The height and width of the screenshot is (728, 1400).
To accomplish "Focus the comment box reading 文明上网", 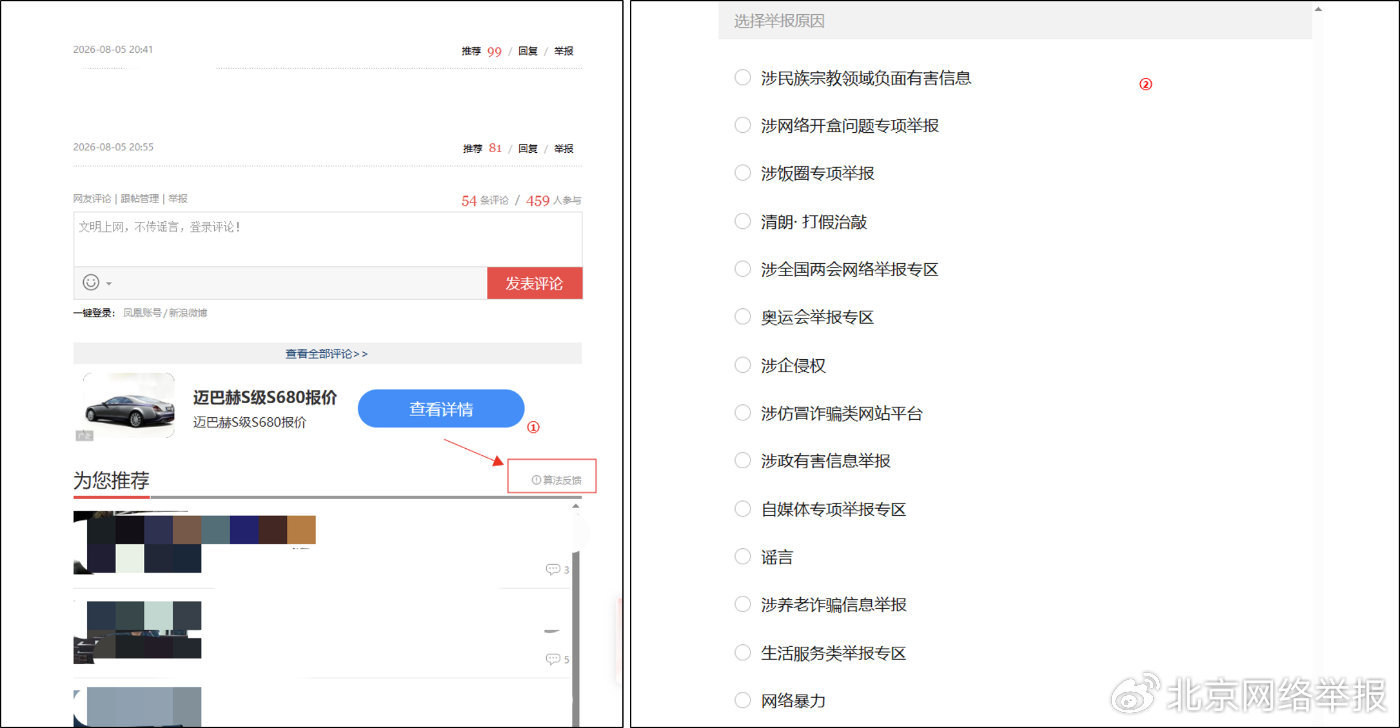I will [327, 239].
